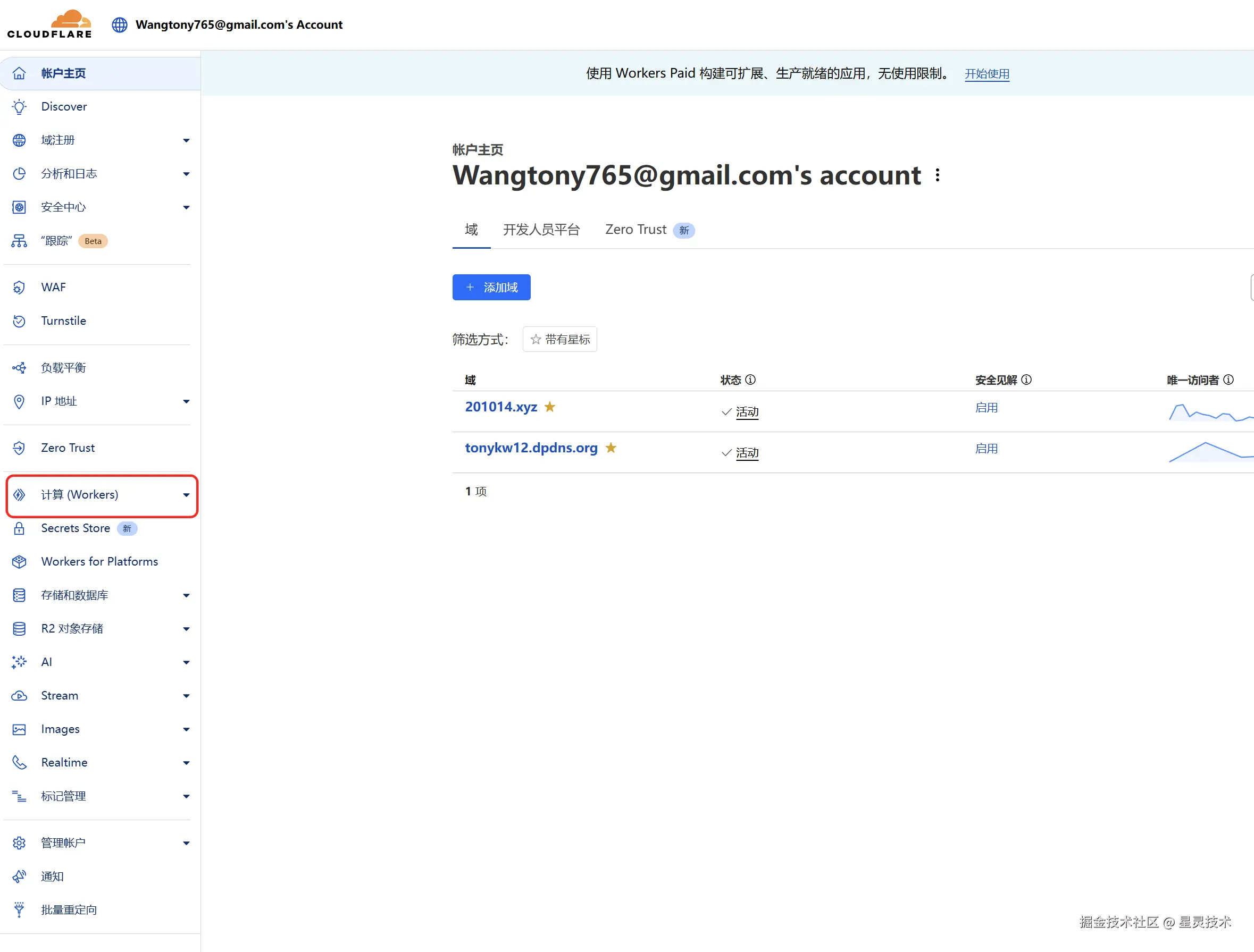Open the tonykw12.dpdns.org domain link
The height and width of the screenshot is (952, 1254).
[x=531, y=448]
